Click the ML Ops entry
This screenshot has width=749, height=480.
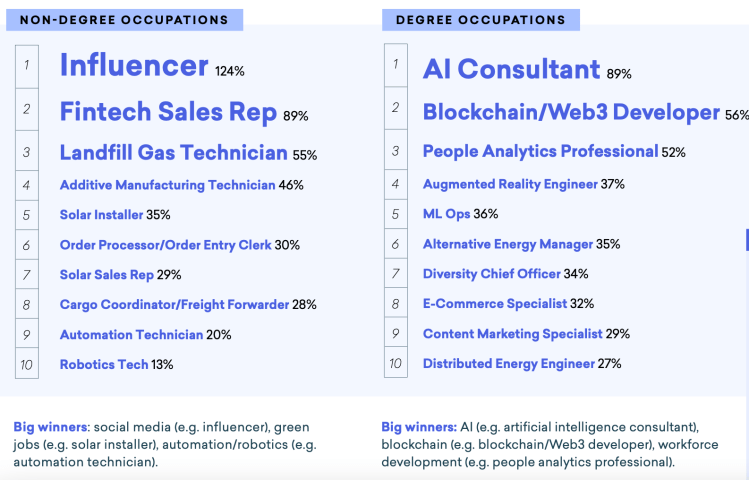coord(446,213)
